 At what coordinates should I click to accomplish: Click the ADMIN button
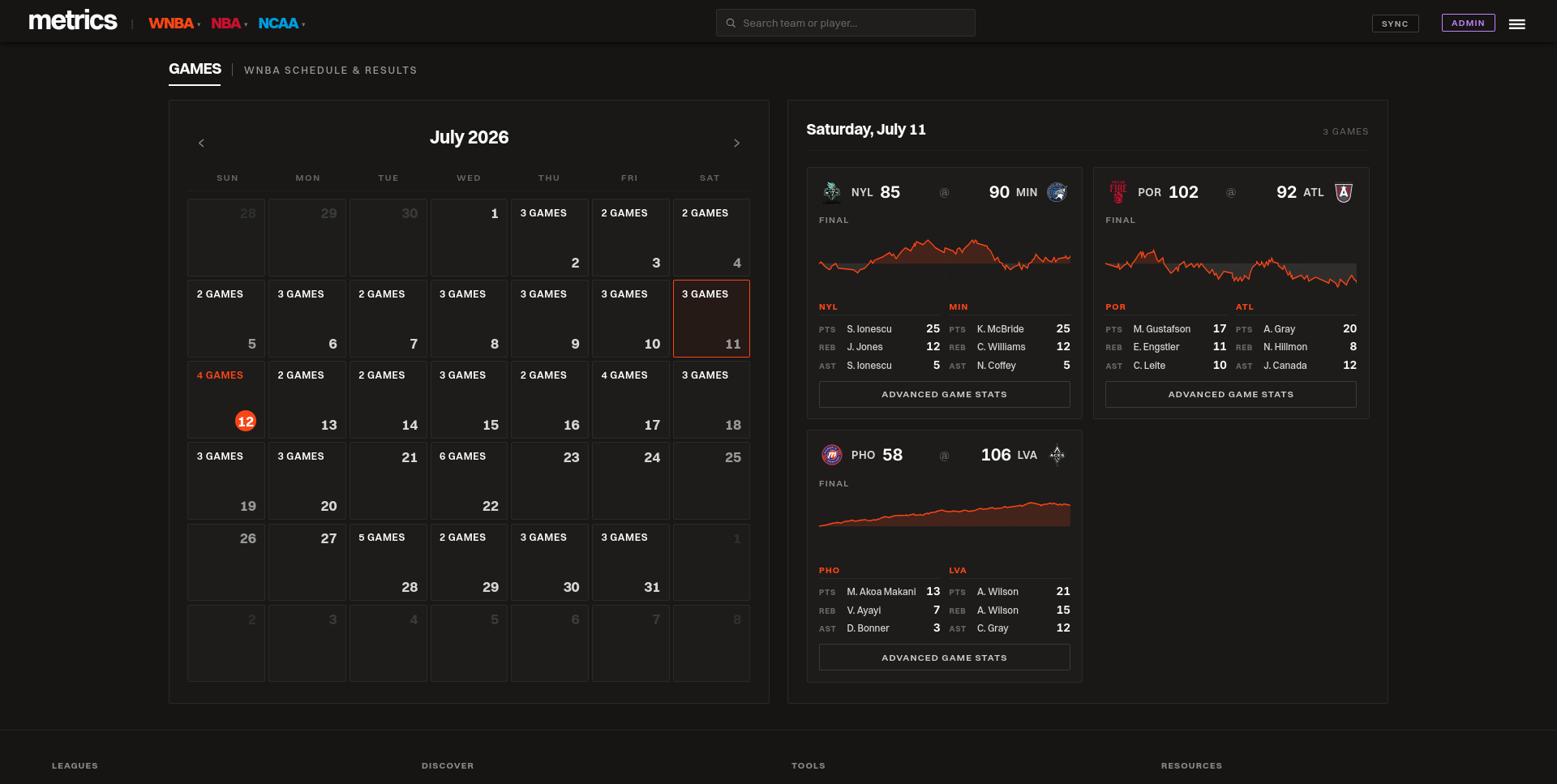click(1468, 23)
